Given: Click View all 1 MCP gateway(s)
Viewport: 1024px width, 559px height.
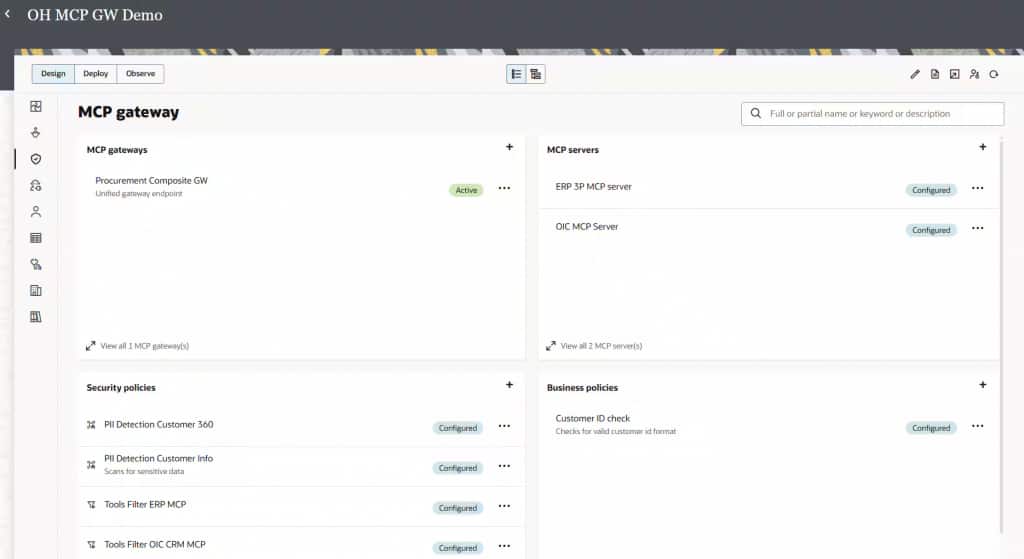Looking at the screenshot, I should coord(144,346).
